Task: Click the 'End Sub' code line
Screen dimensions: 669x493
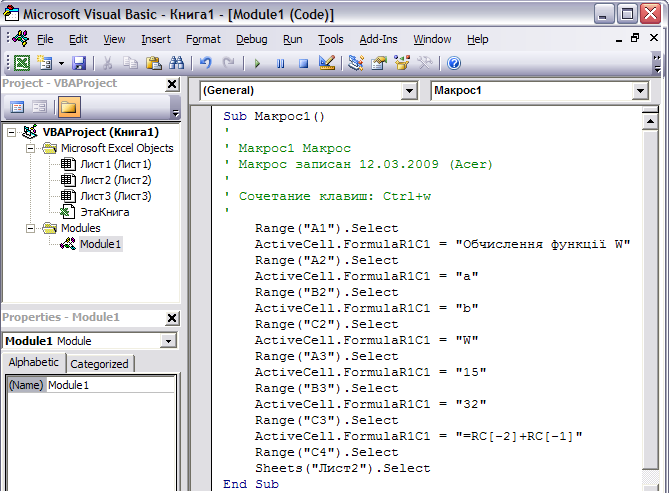Action: pyautogui.click(x=251, y=484)
